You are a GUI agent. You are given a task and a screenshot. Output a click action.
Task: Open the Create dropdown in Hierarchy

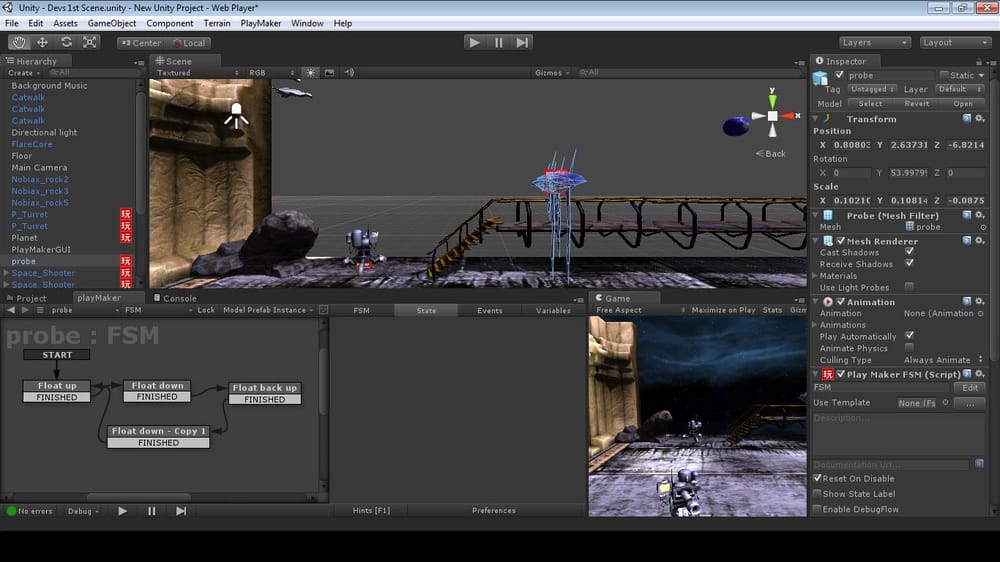[x=24, y=73]
